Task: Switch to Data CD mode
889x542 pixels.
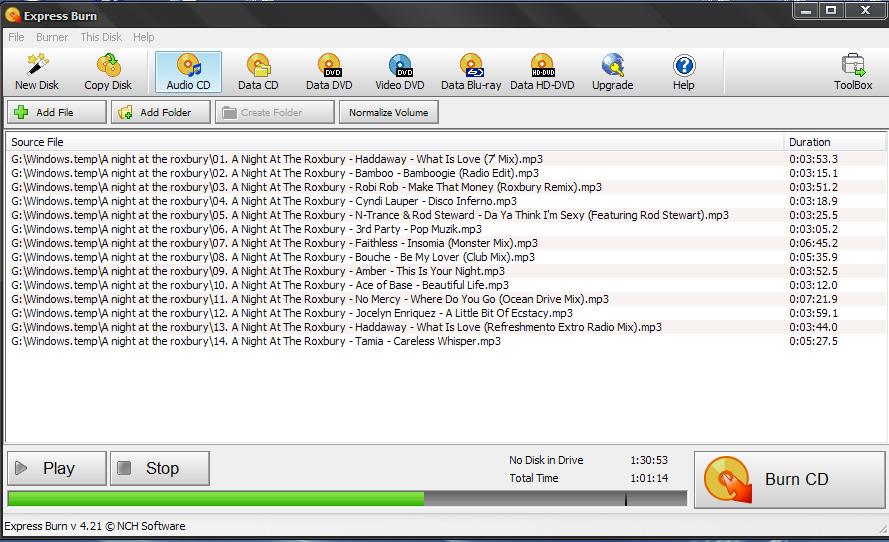Action: coord(258,73)
